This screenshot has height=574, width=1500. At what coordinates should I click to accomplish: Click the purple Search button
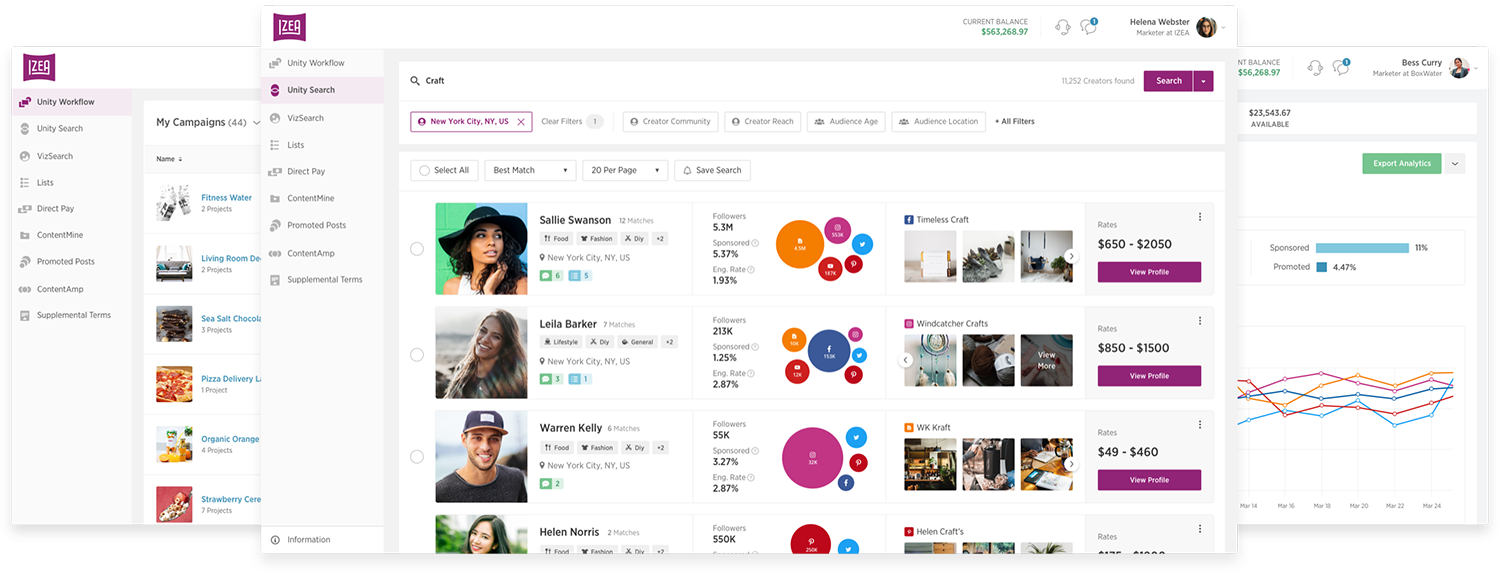point(1168,81)
